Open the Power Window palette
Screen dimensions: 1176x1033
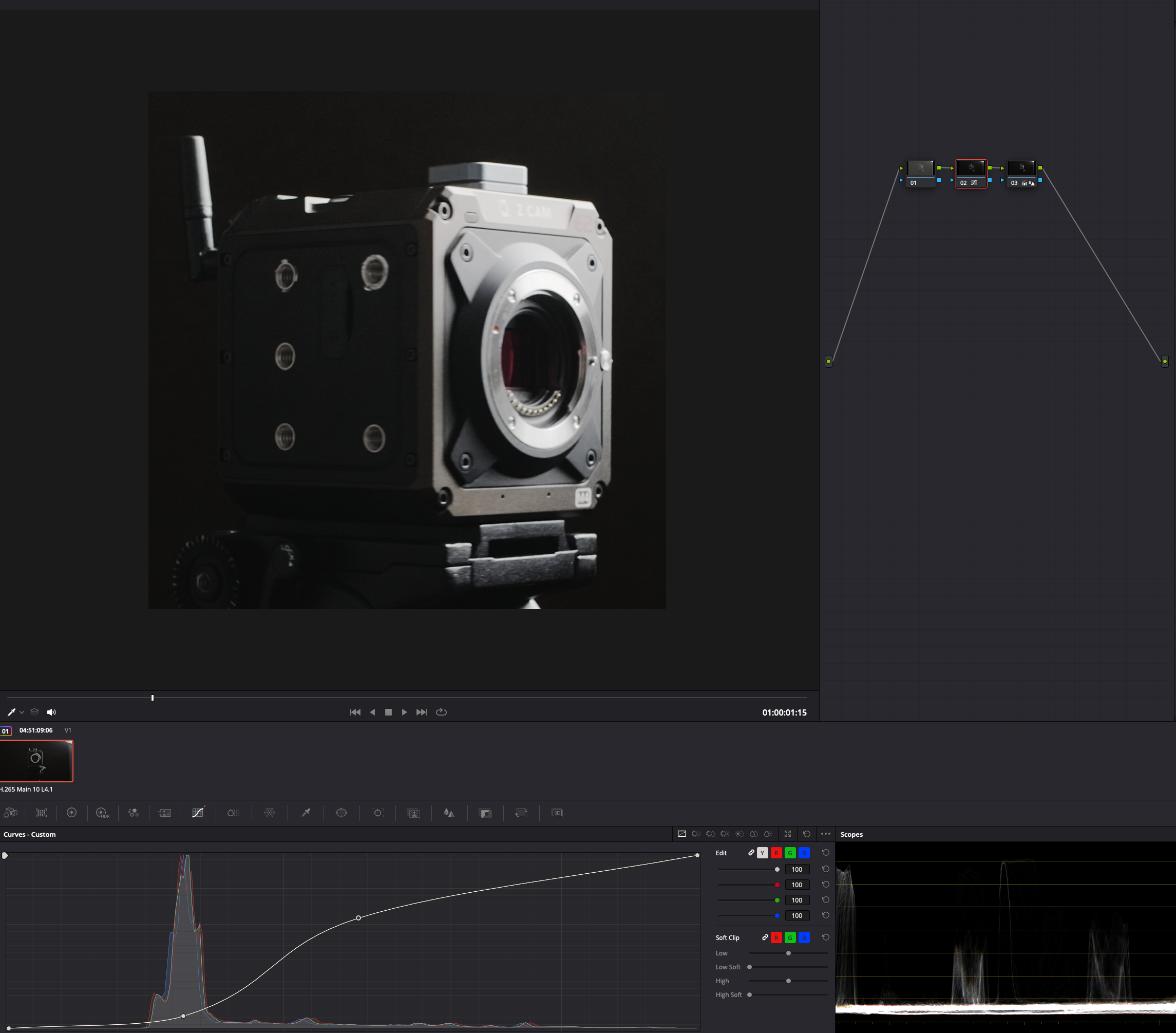pyautogui.click(x=342, y=813)
